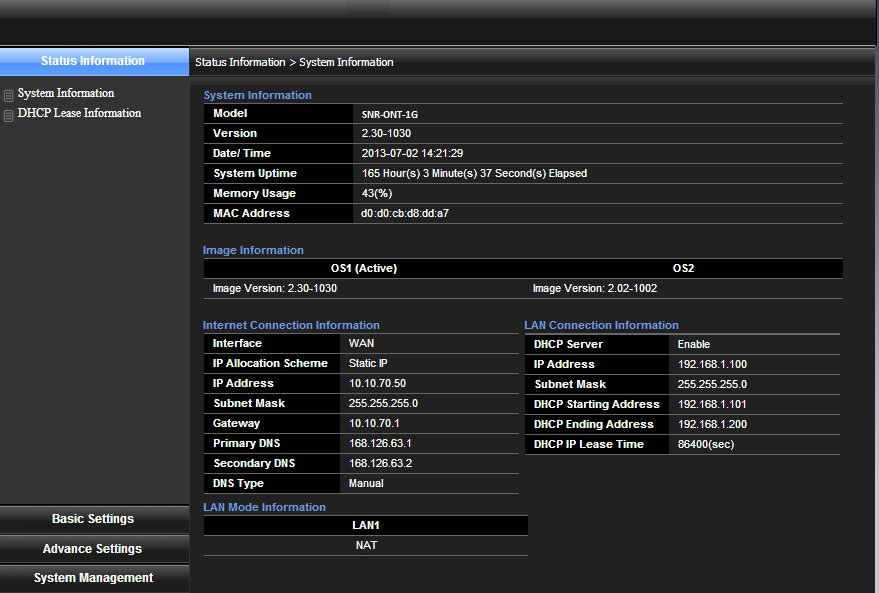Click the LAN IP address 192.168.1.100
This screenshot has height=593, width=879.
click(712, 364)
